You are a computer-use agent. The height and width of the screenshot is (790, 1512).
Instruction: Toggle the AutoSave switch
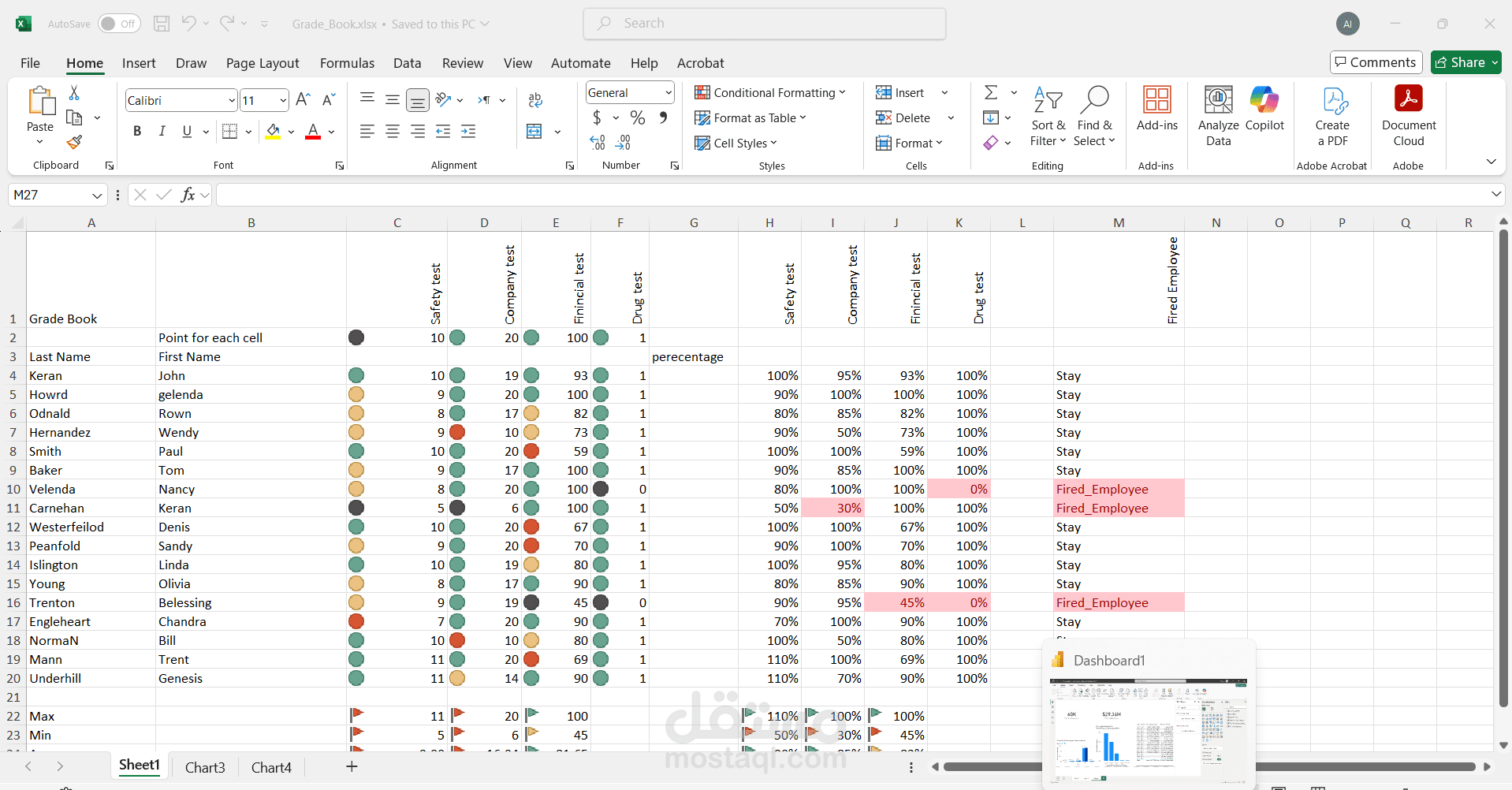119,24
